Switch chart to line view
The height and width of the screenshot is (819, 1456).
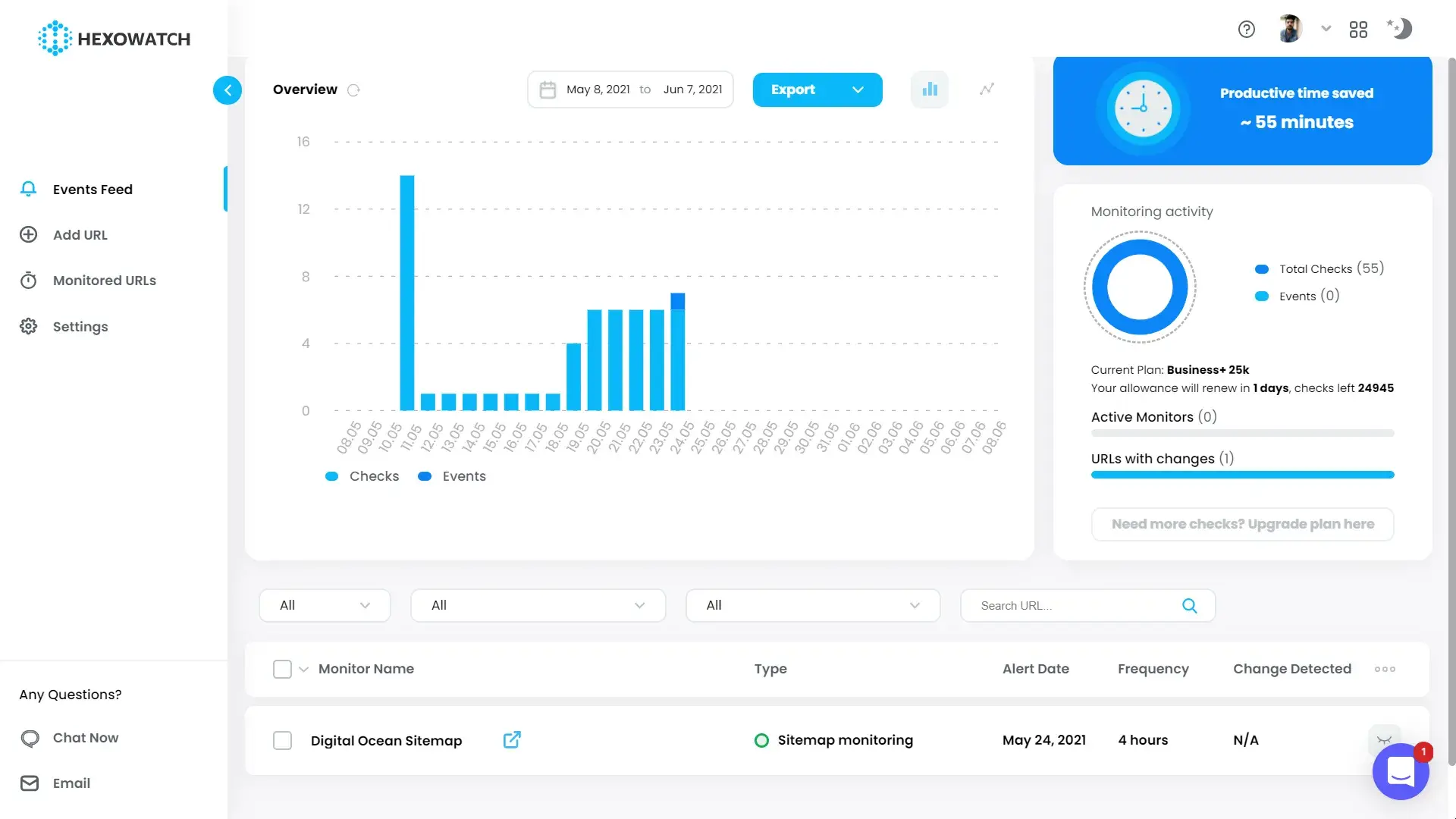pyautogui.click(x=986, y=89)
